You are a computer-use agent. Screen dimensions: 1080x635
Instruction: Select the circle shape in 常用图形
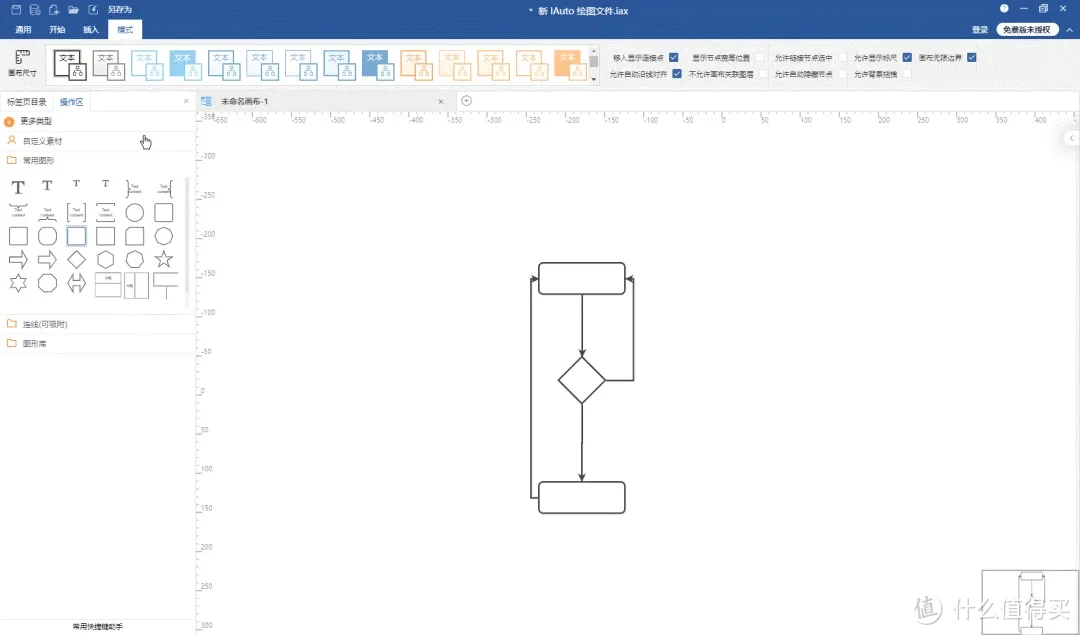click(135, 213)
